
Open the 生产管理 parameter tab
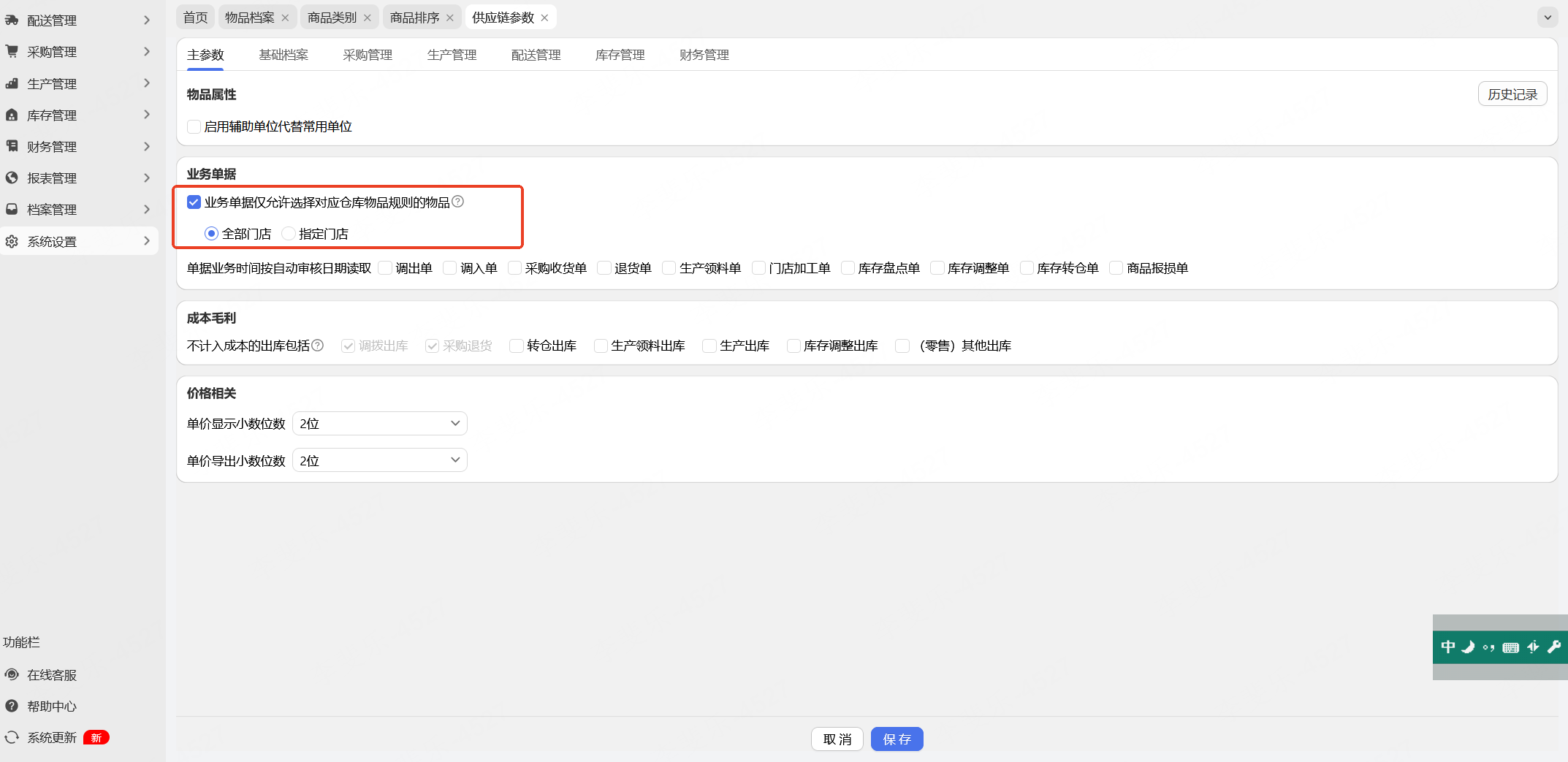point(452,55)
